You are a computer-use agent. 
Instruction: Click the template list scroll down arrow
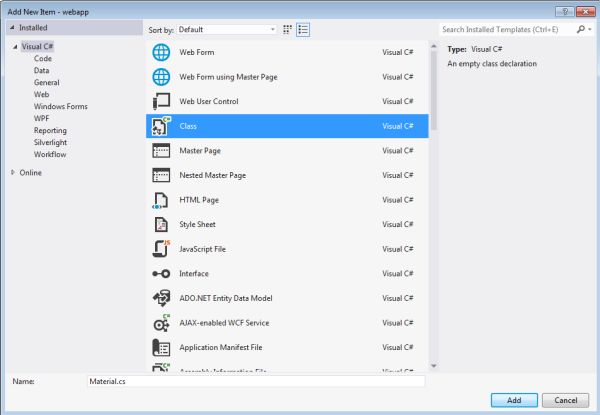pos(434,366)
